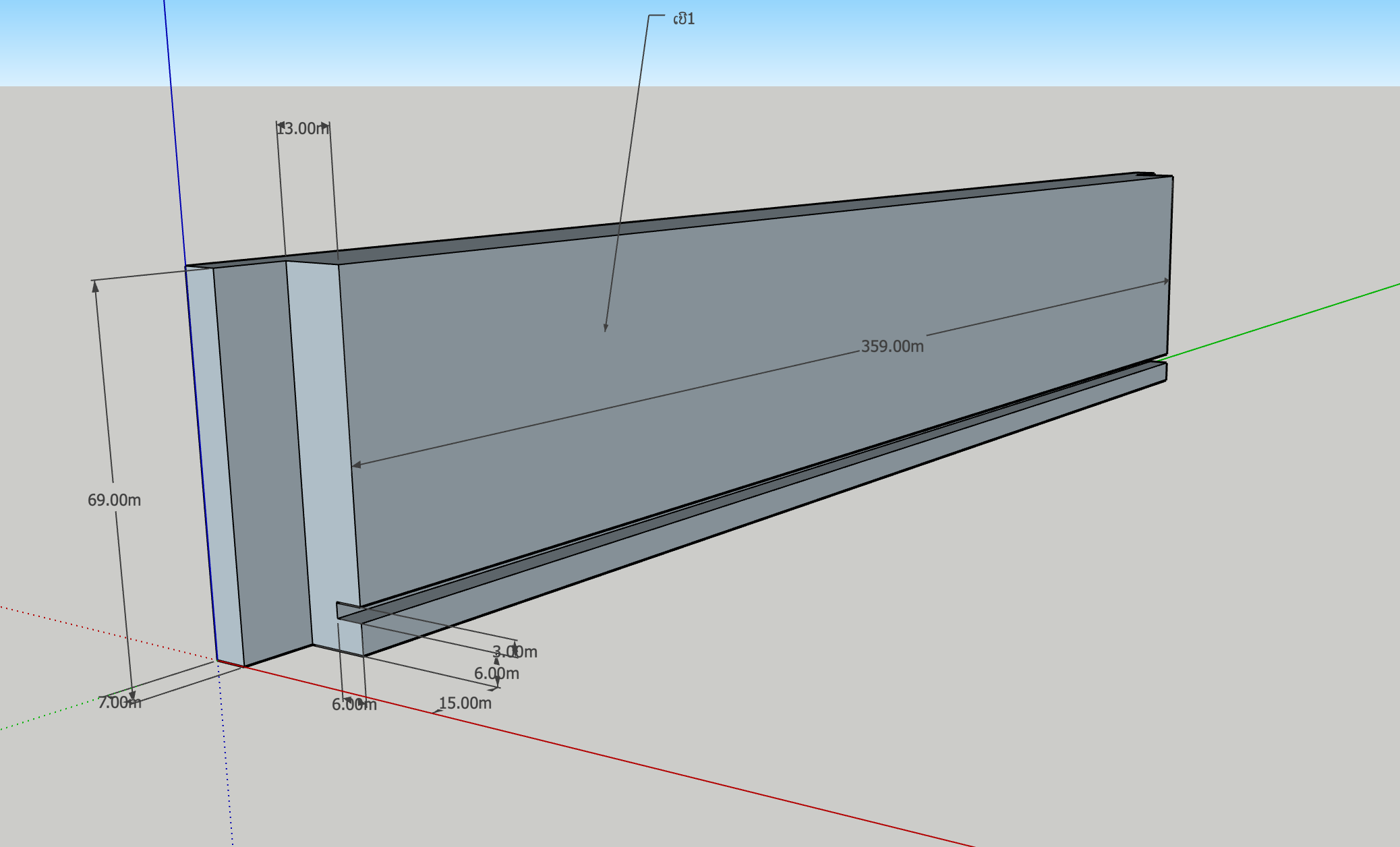This screenshot has width=1400, height=847.
Task: Select the leader text label ending in 1
Action: [x=684, y=19]
